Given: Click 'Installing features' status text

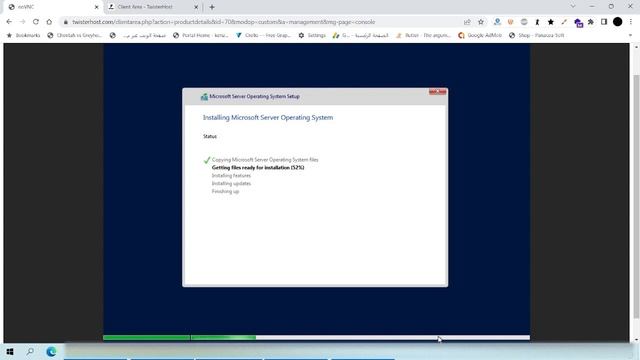Looking at the screenshot, I should (x=231, y=176).
